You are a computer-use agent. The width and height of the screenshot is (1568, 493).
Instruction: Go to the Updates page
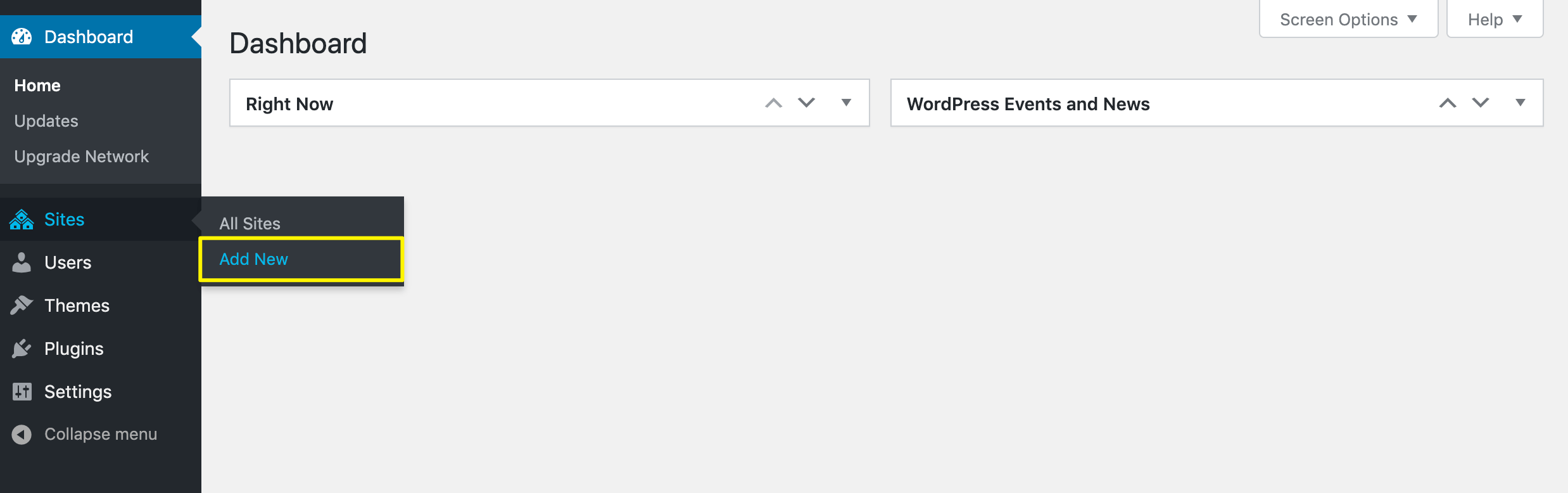pyautogui.click(x=46, y=121)
